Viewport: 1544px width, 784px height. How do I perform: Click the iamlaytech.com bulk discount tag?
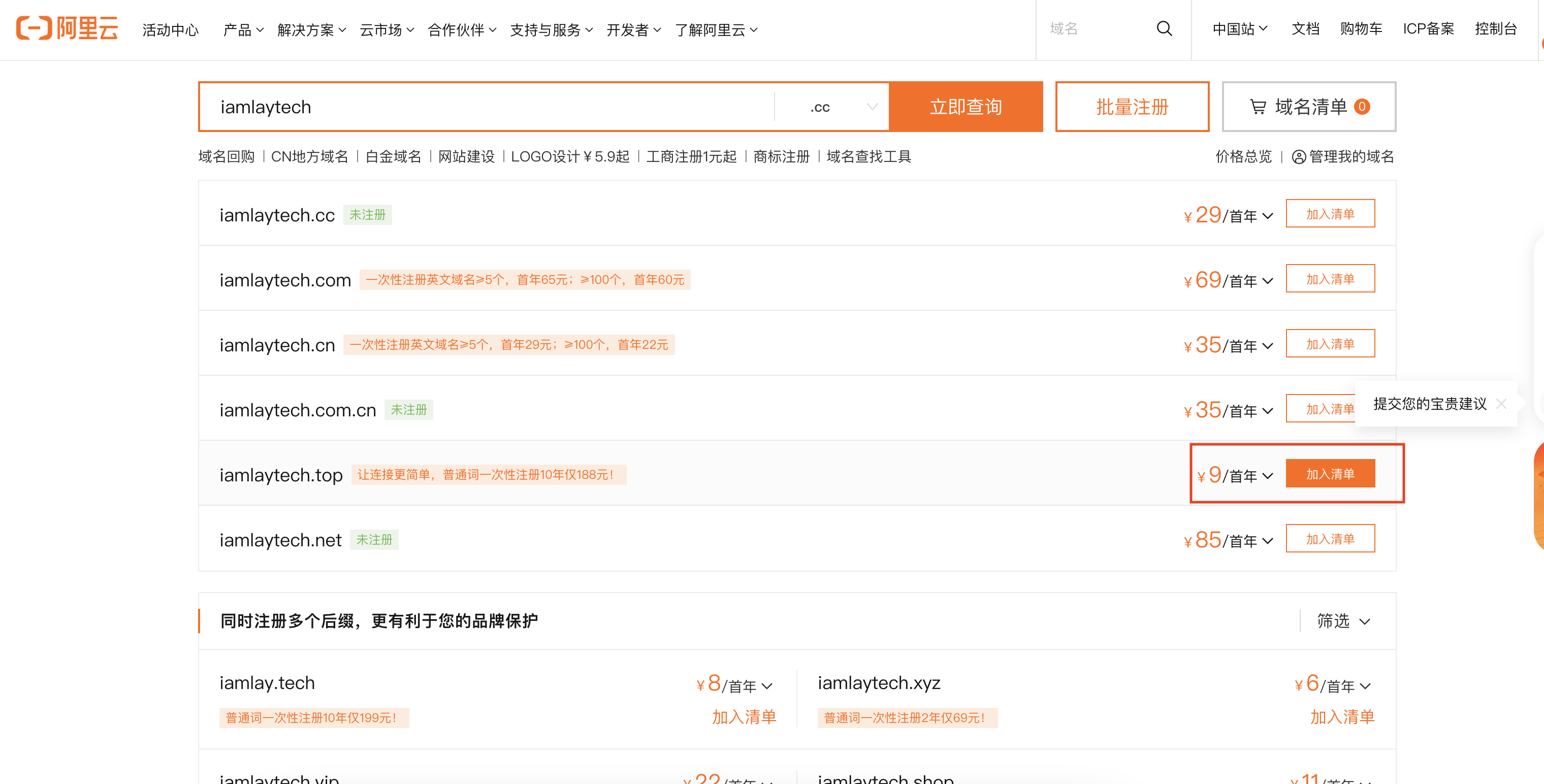(525, 279)
